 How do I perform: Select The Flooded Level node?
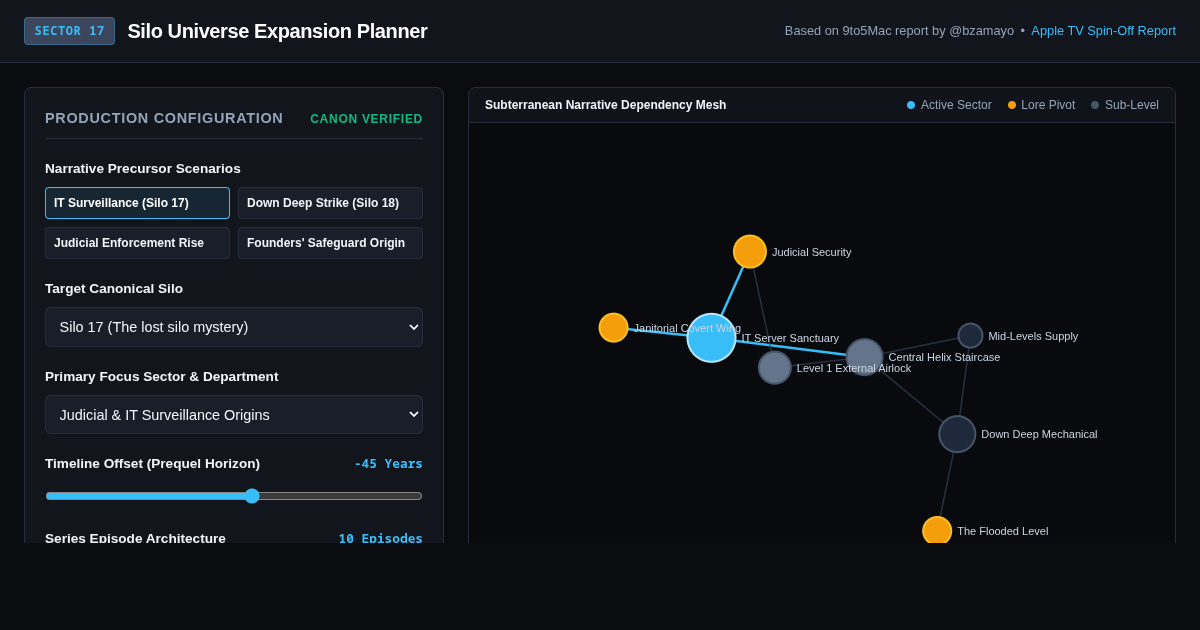coord(937,531)
